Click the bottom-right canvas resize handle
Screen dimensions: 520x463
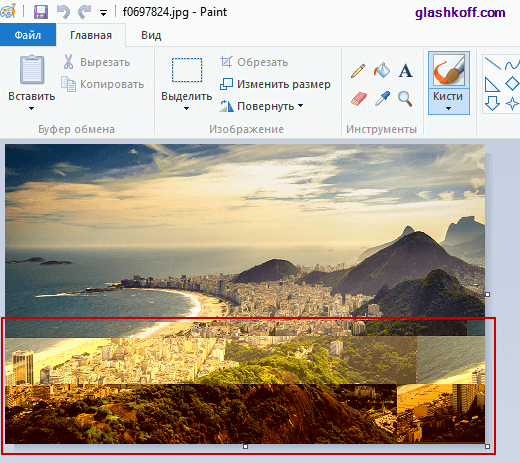[488, 446]
